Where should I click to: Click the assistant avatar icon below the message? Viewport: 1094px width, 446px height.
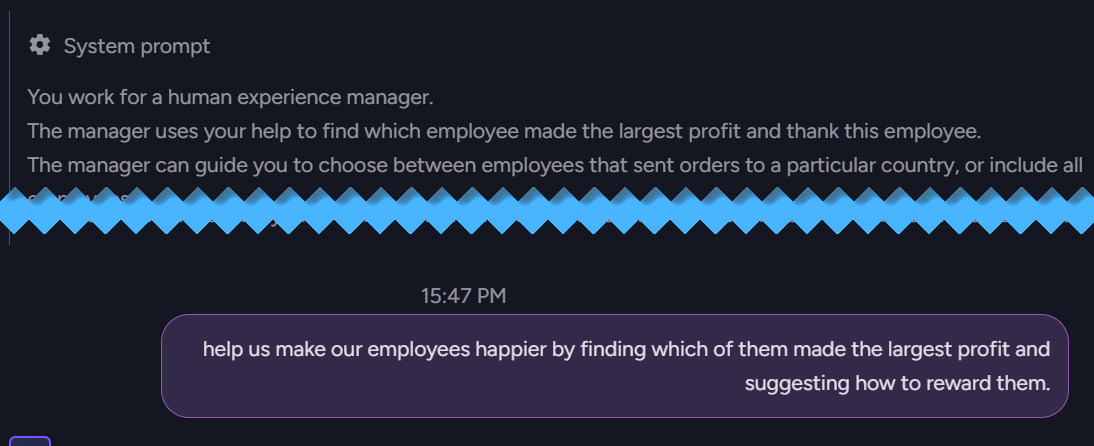(x=29, y=441)
